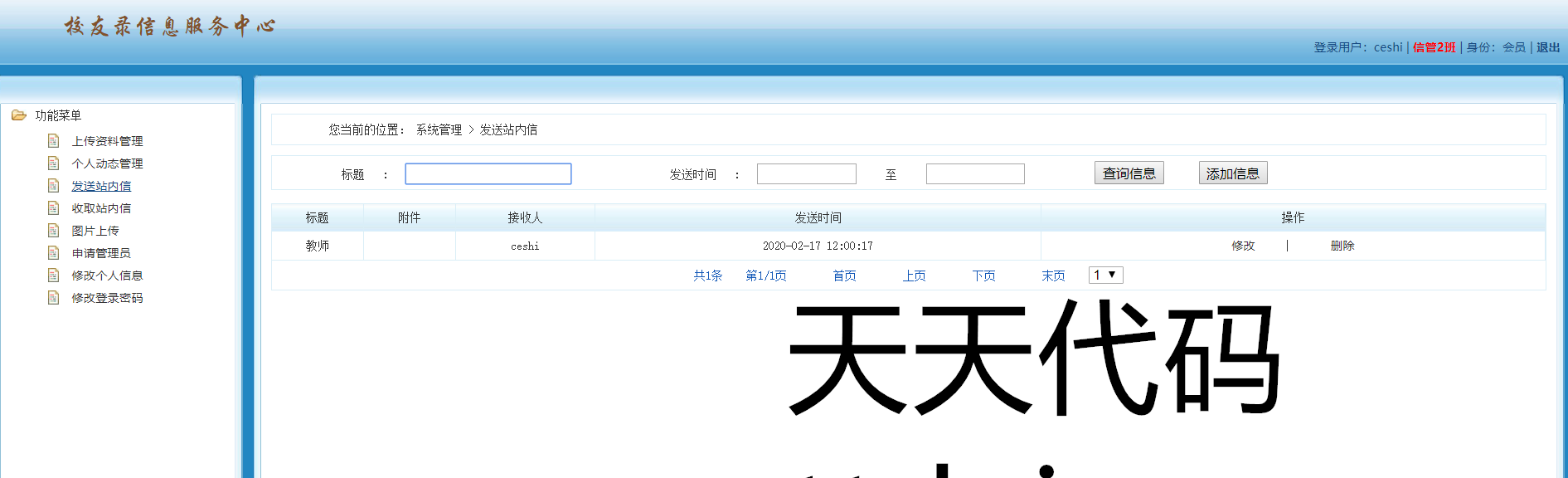Click the document icon next to 修改登录密码
The width and height of the screenshot is (1568, 478).
(54, 298)
